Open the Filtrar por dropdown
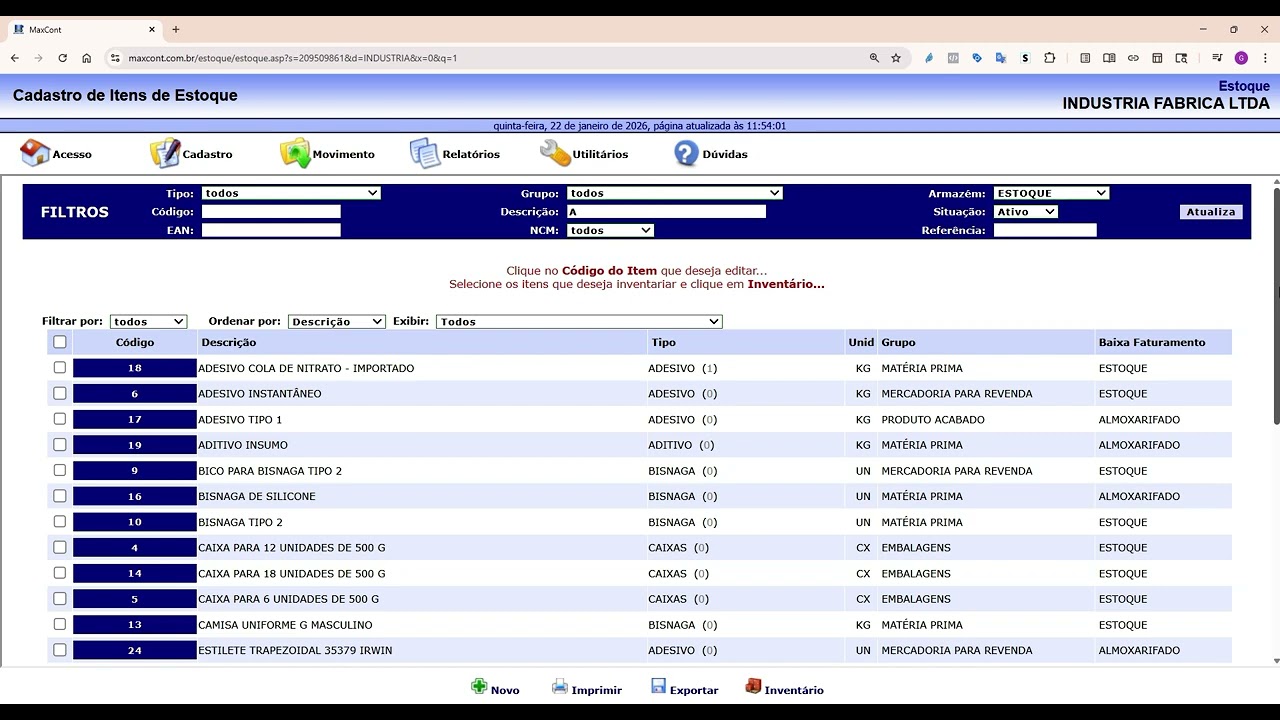 148,322
